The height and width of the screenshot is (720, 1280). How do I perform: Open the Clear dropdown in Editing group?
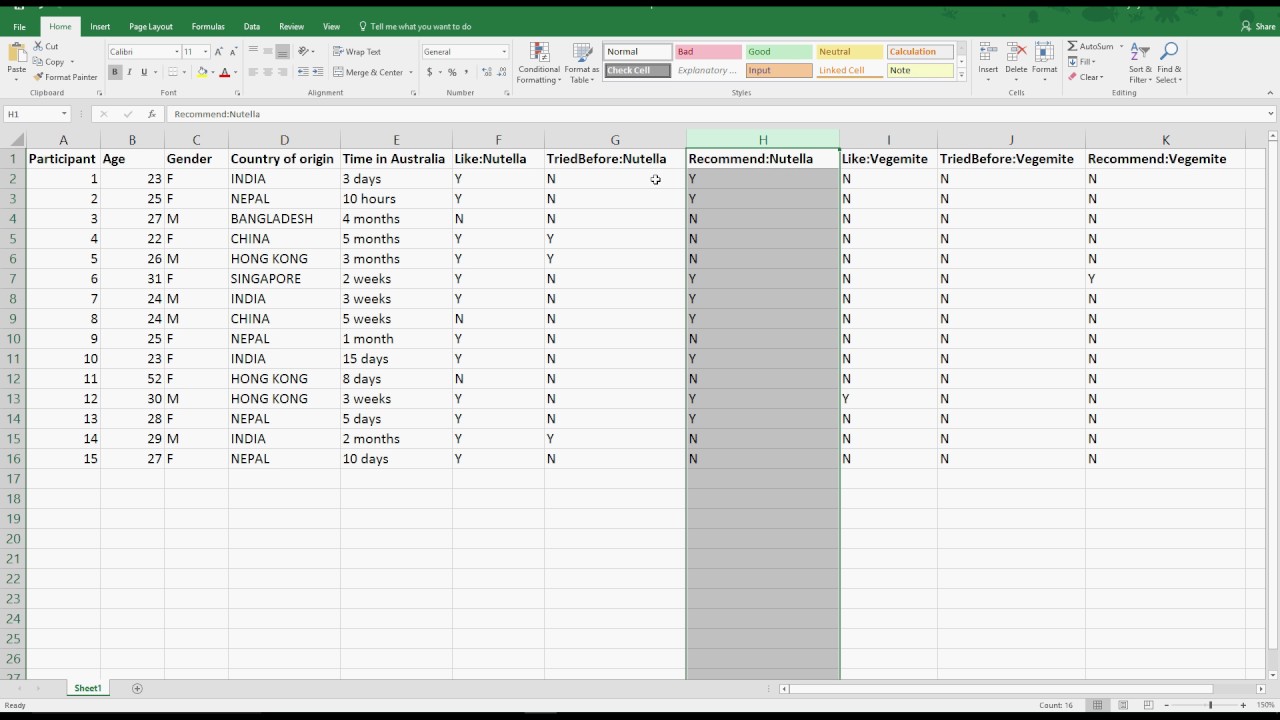(x=1085, y=77)
